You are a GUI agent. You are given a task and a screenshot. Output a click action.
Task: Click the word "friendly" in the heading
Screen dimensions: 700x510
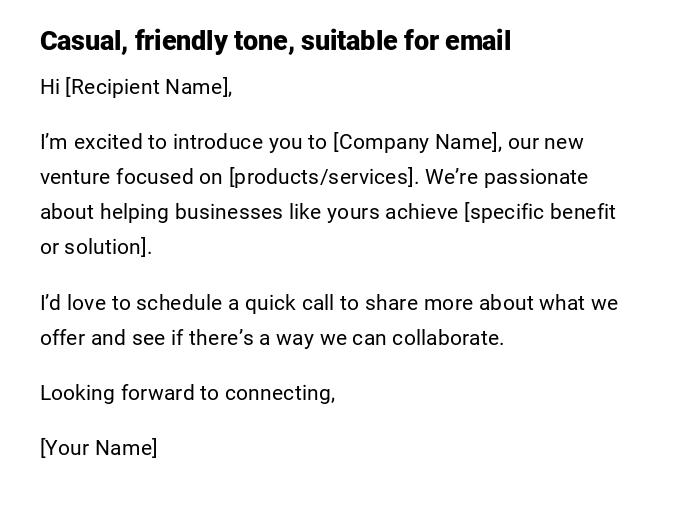[x=179, y=41]
